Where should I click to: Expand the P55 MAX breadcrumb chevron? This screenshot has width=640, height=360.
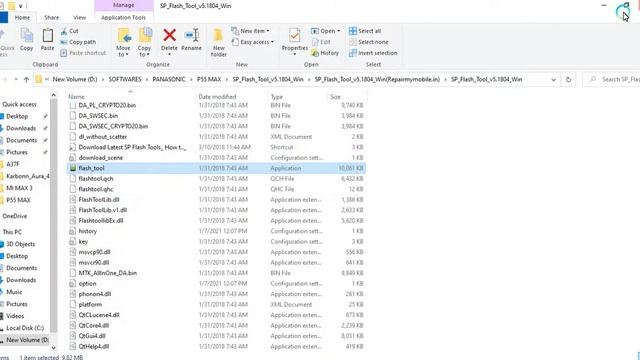(x=227, y=80)
